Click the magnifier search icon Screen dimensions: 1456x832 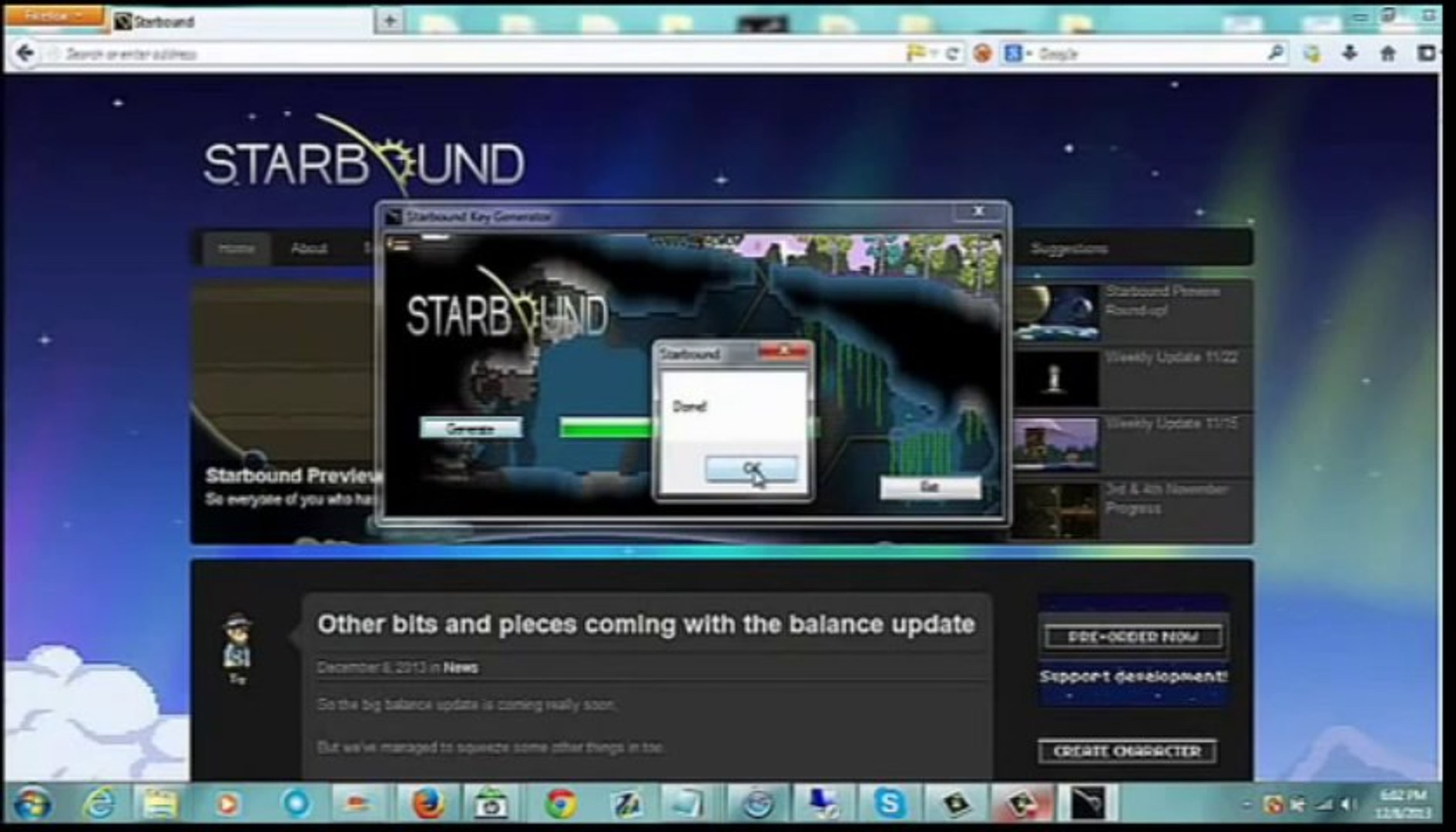click(1275, 52)
